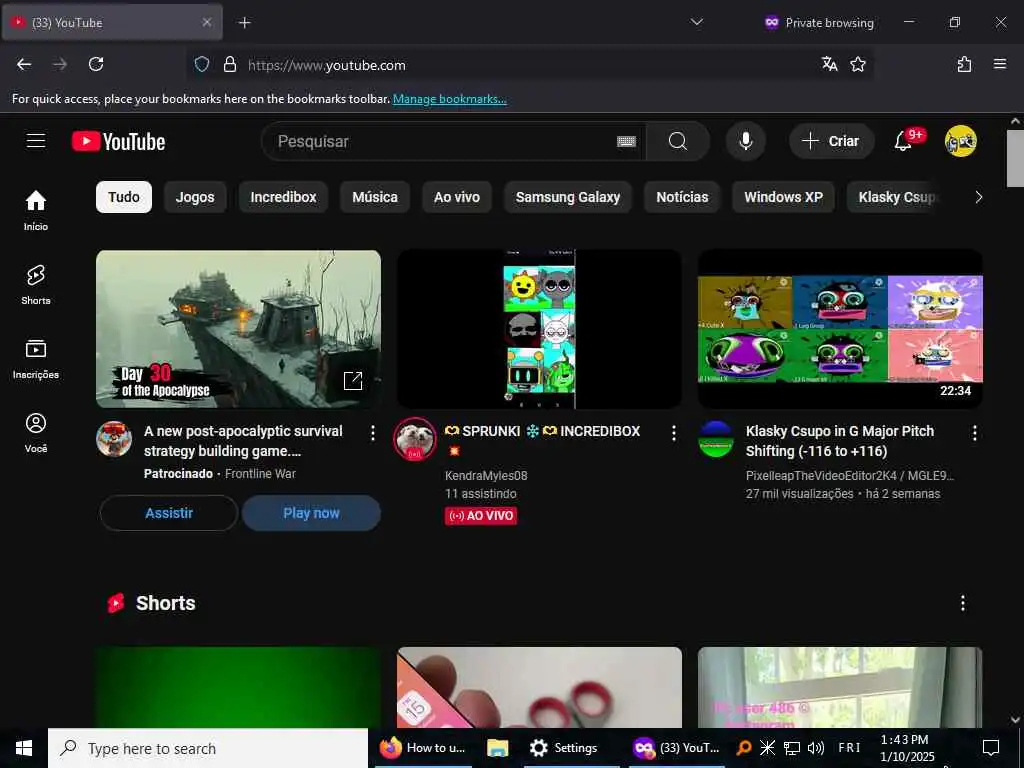Open the Manage bookmarks link
Image resolution: width=1024 pixels, height=768 pixels.
tap(449, 99)
